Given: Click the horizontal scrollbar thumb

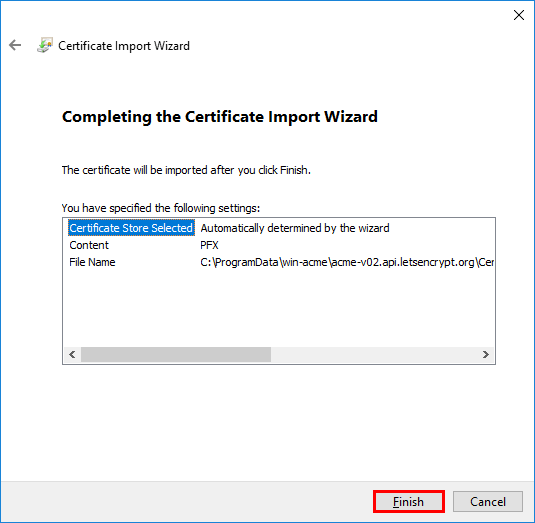Looking at the screenshot, I should [x=176, y=354].
